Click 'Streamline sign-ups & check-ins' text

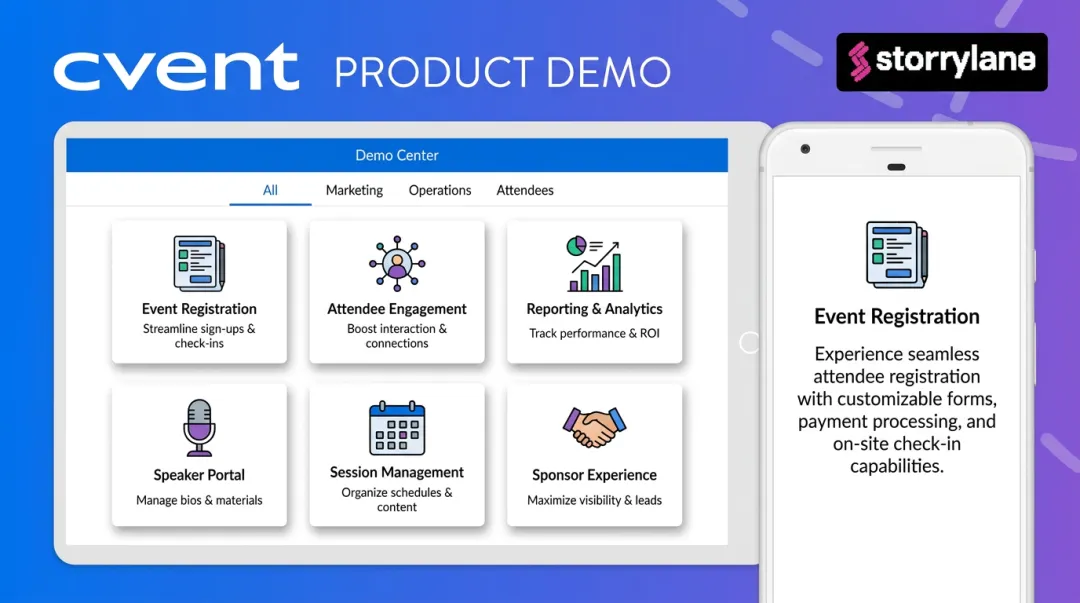pyautogui.click(x=199, y=336)
